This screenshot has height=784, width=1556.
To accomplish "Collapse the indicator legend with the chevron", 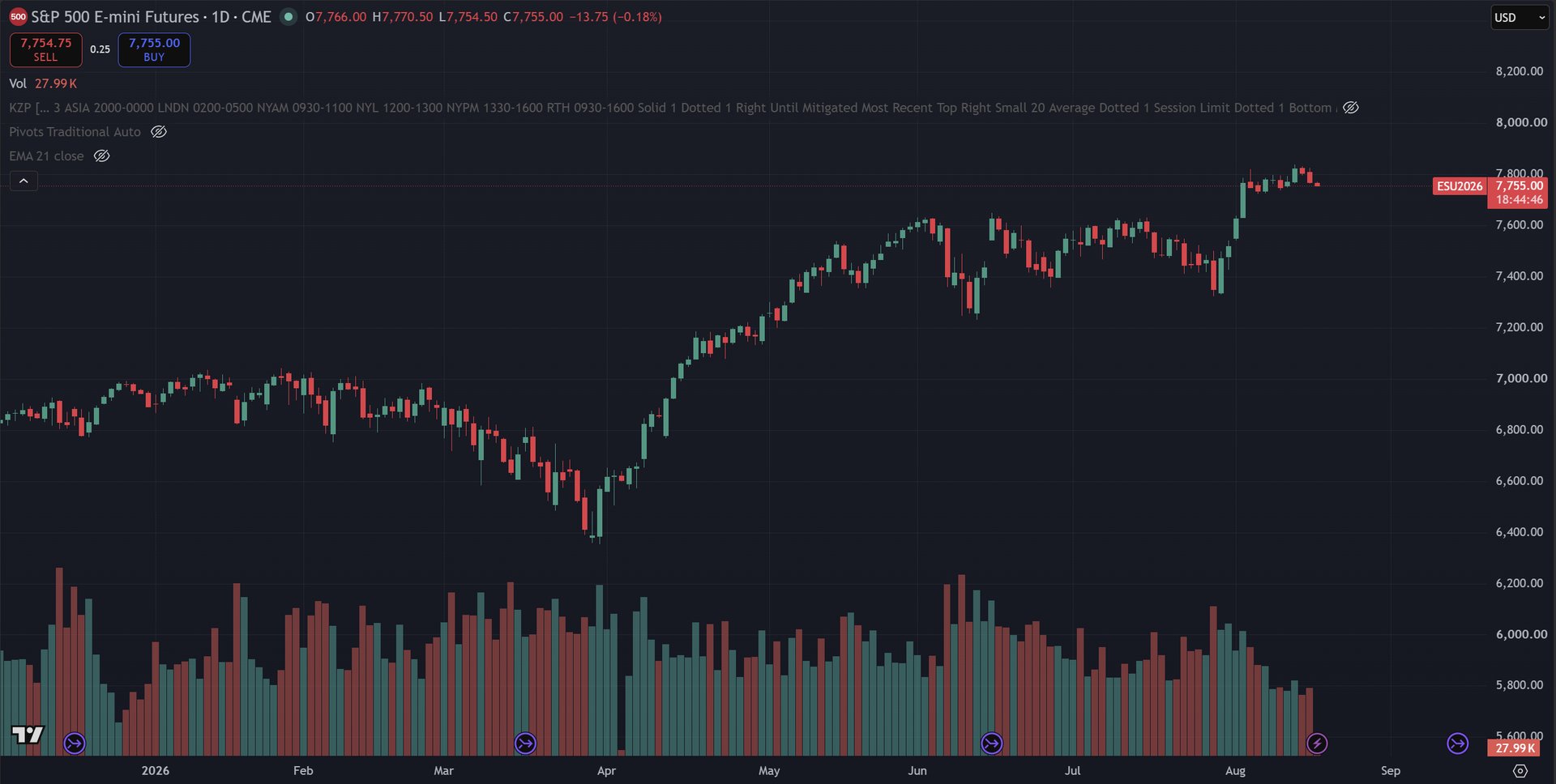I will (24, 181).
